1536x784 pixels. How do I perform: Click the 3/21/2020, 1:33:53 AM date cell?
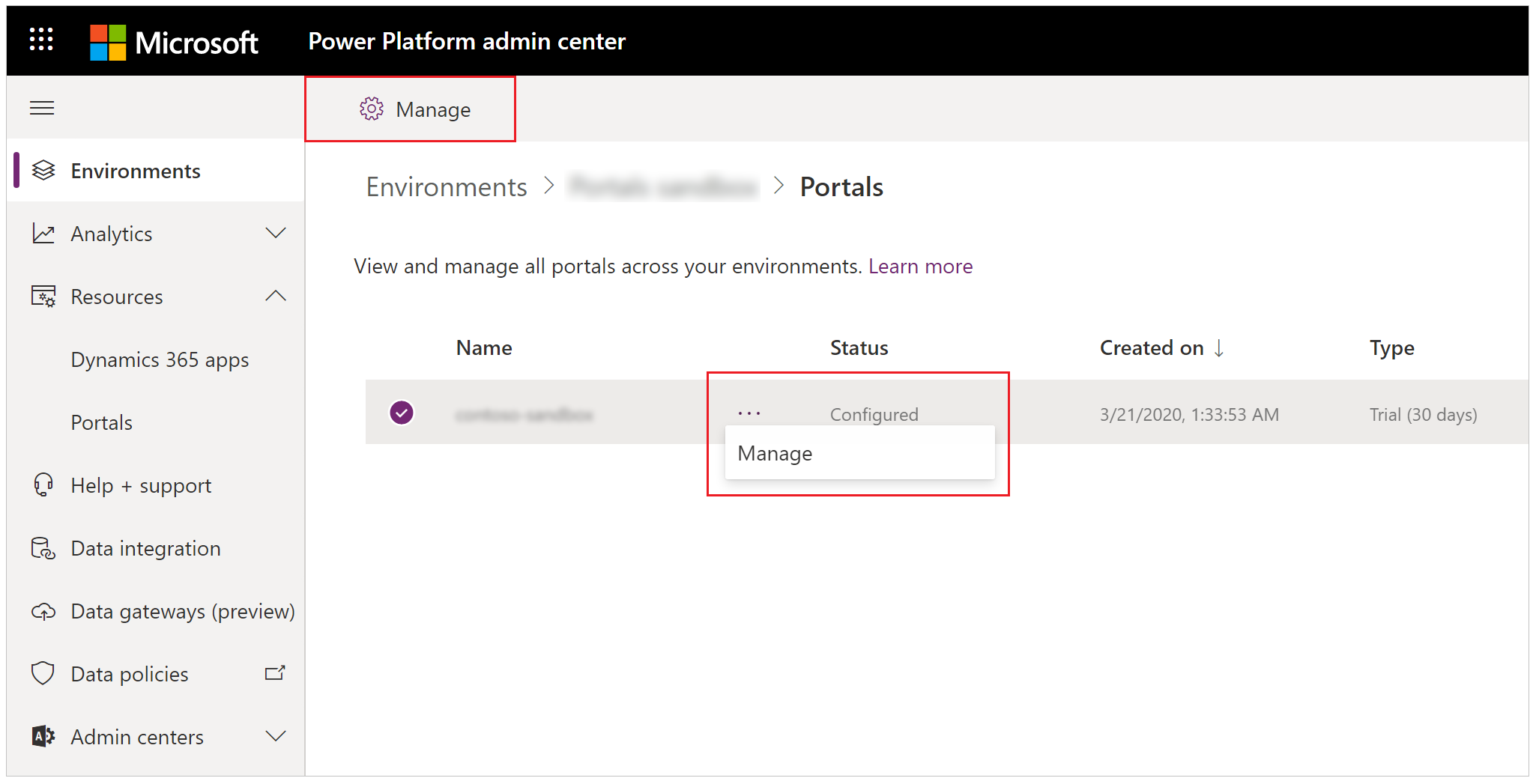click(x=1189, y=415)
